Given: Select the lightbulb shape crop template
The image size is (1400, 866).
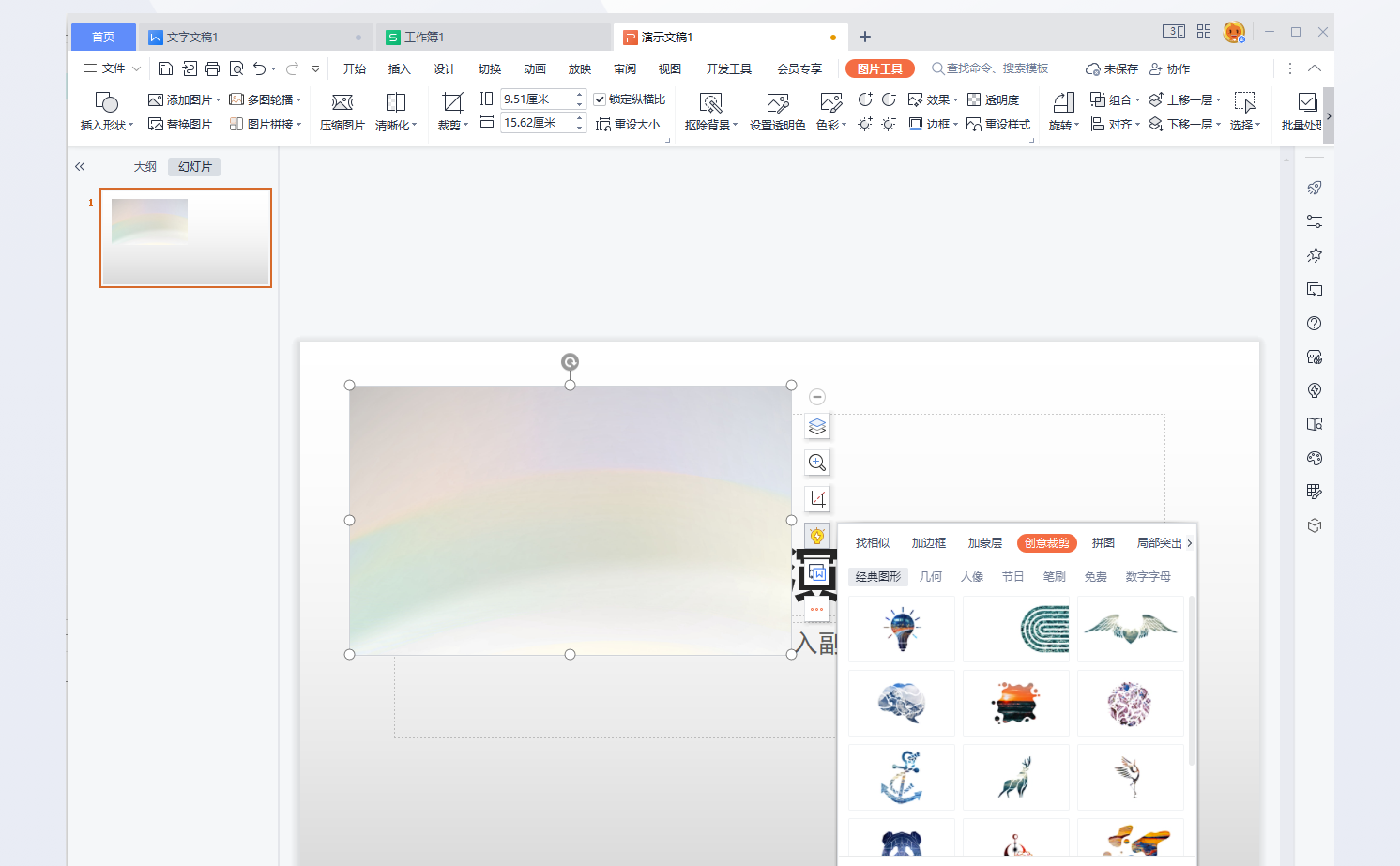Looking at the screenshot, I should coord(902,629).
